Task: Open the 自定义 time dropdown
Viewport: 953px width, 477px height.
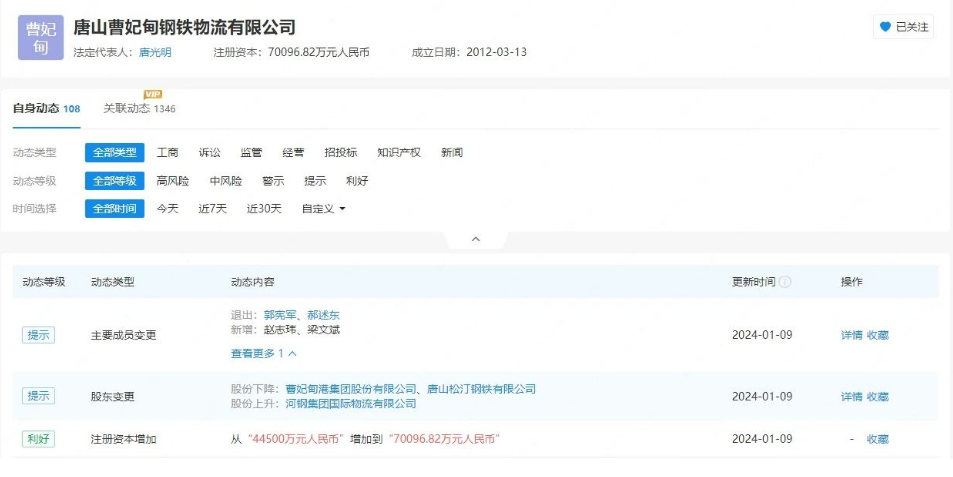Action: 323,208
